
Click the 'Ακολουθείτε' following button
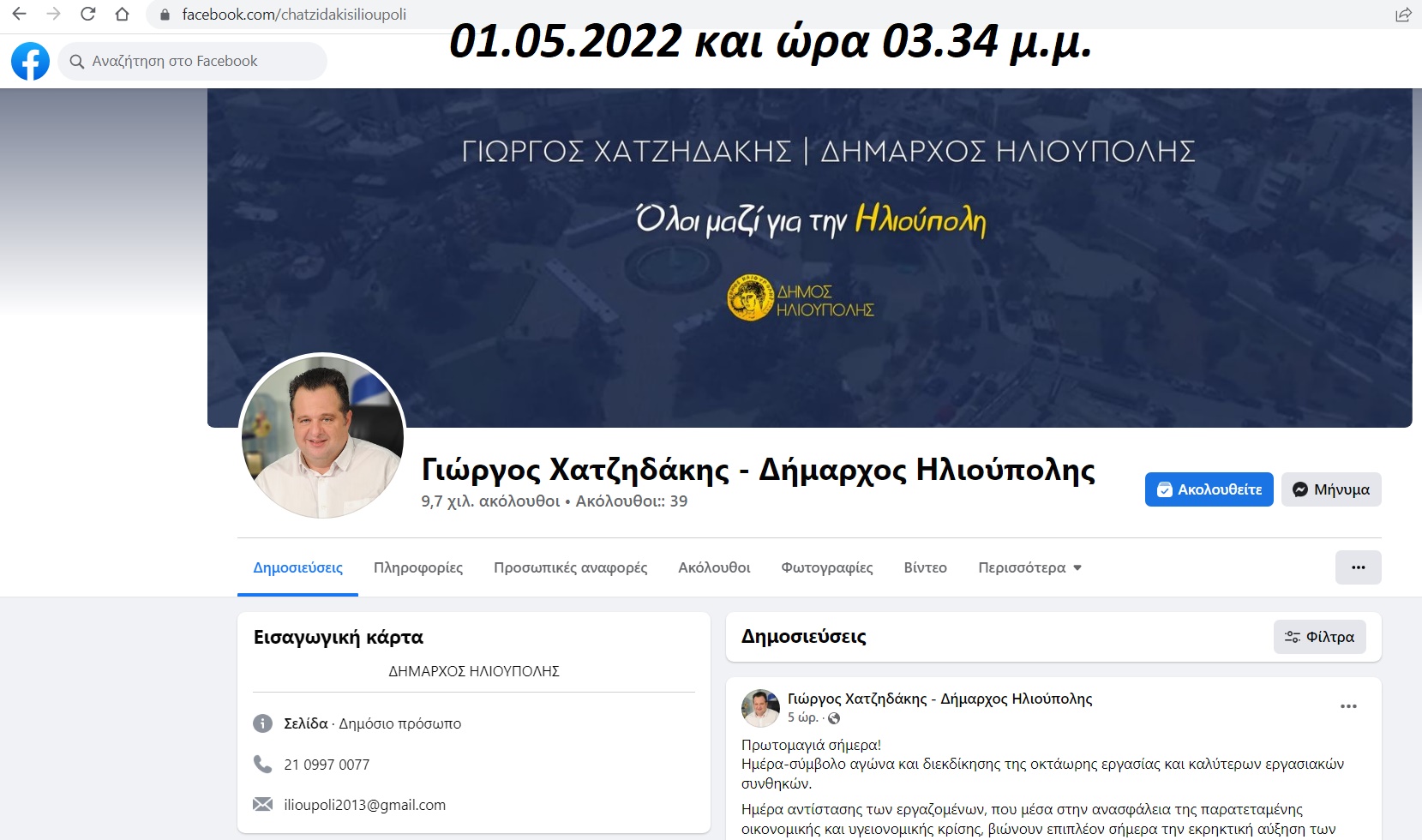coord(1209,489)
